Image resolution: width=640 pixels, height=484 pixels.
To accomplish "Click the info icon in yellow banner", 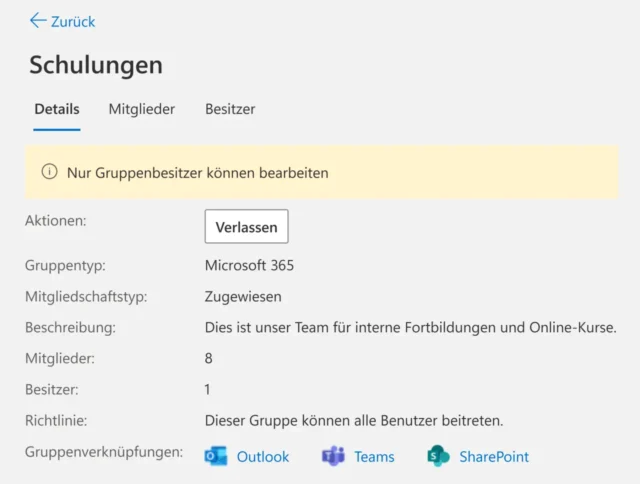I will click(49, 171).
